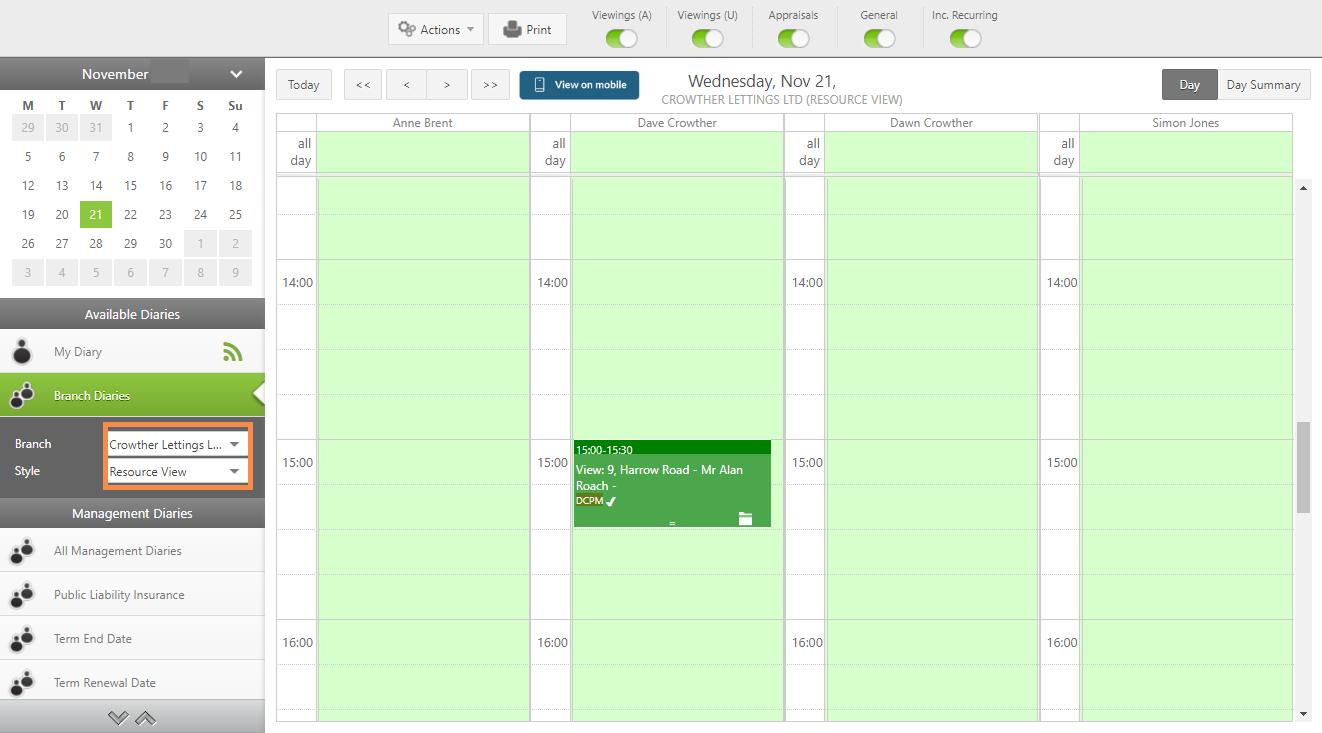Click the Anne Brent column header
This screenshot has height=733, width=1322.
tap(423, 123)
